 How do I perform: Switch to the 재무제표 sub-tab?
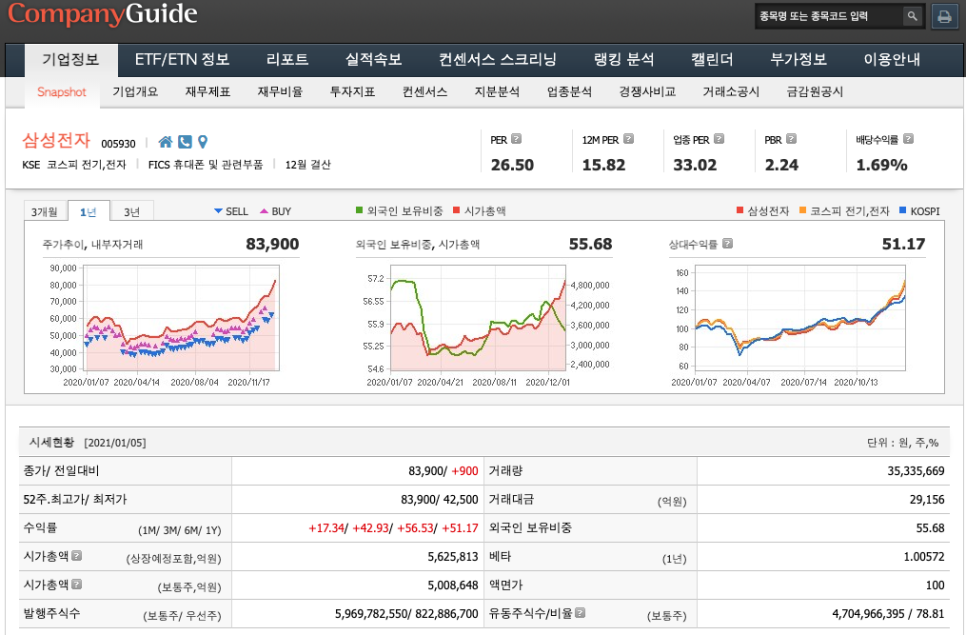208,92
